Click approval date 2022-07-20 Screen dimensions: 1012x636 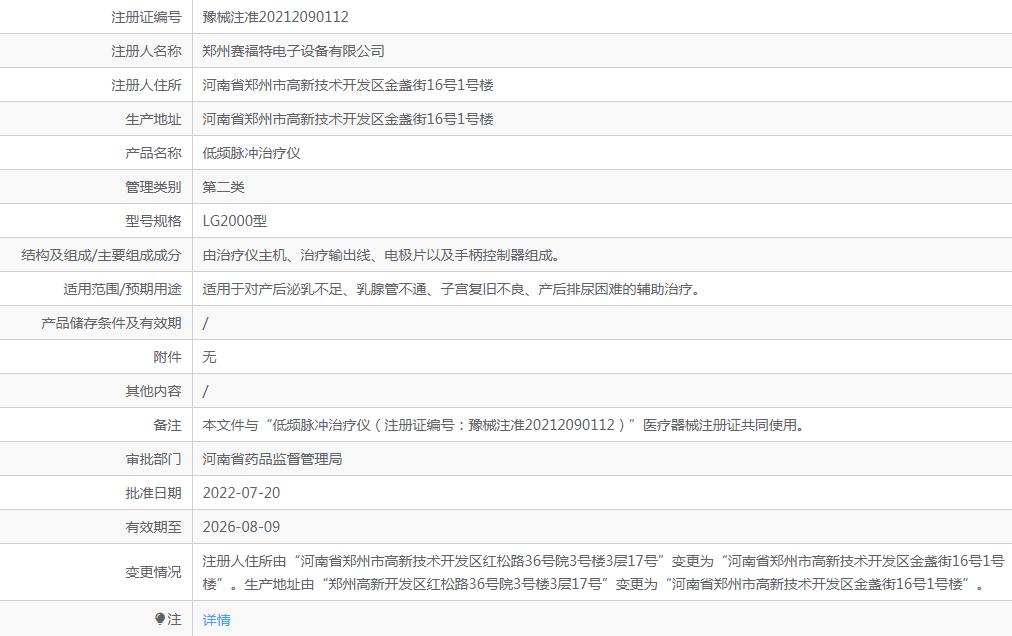(x=241, y=493)
